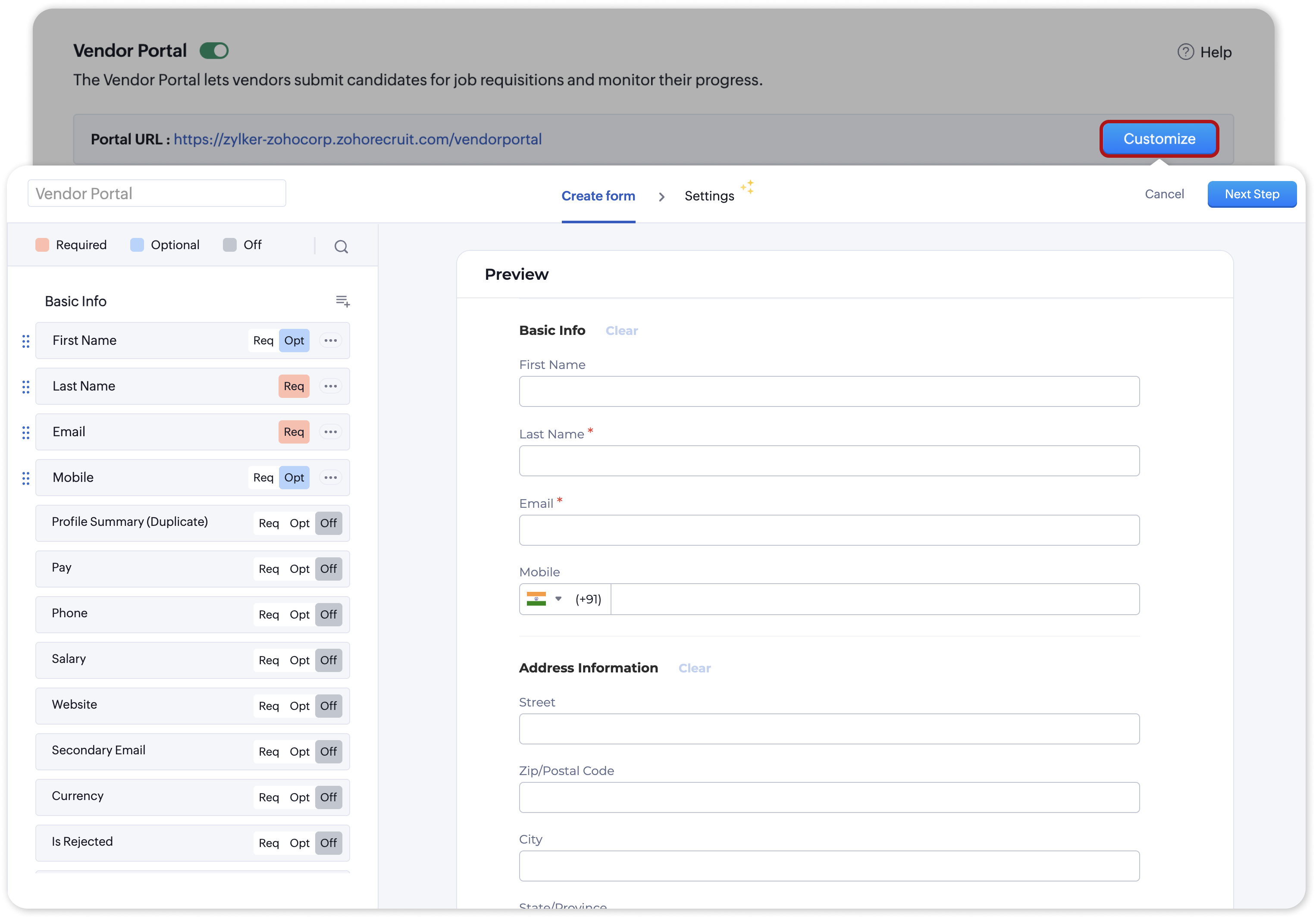Image resolution: width=1316 pixels, height=919 pixels.
Task: Switch to the Settings step tab
Action: point(709,196)
